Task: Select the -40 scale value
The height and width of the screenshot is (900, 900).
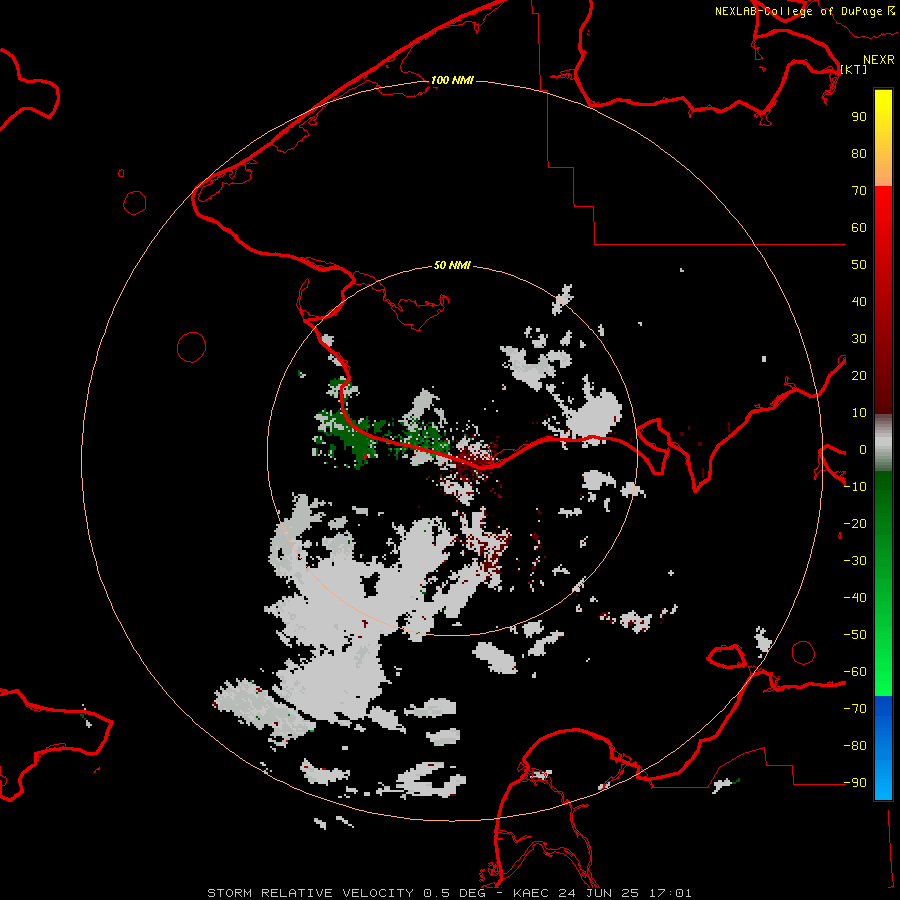Action: pos(855,598)
